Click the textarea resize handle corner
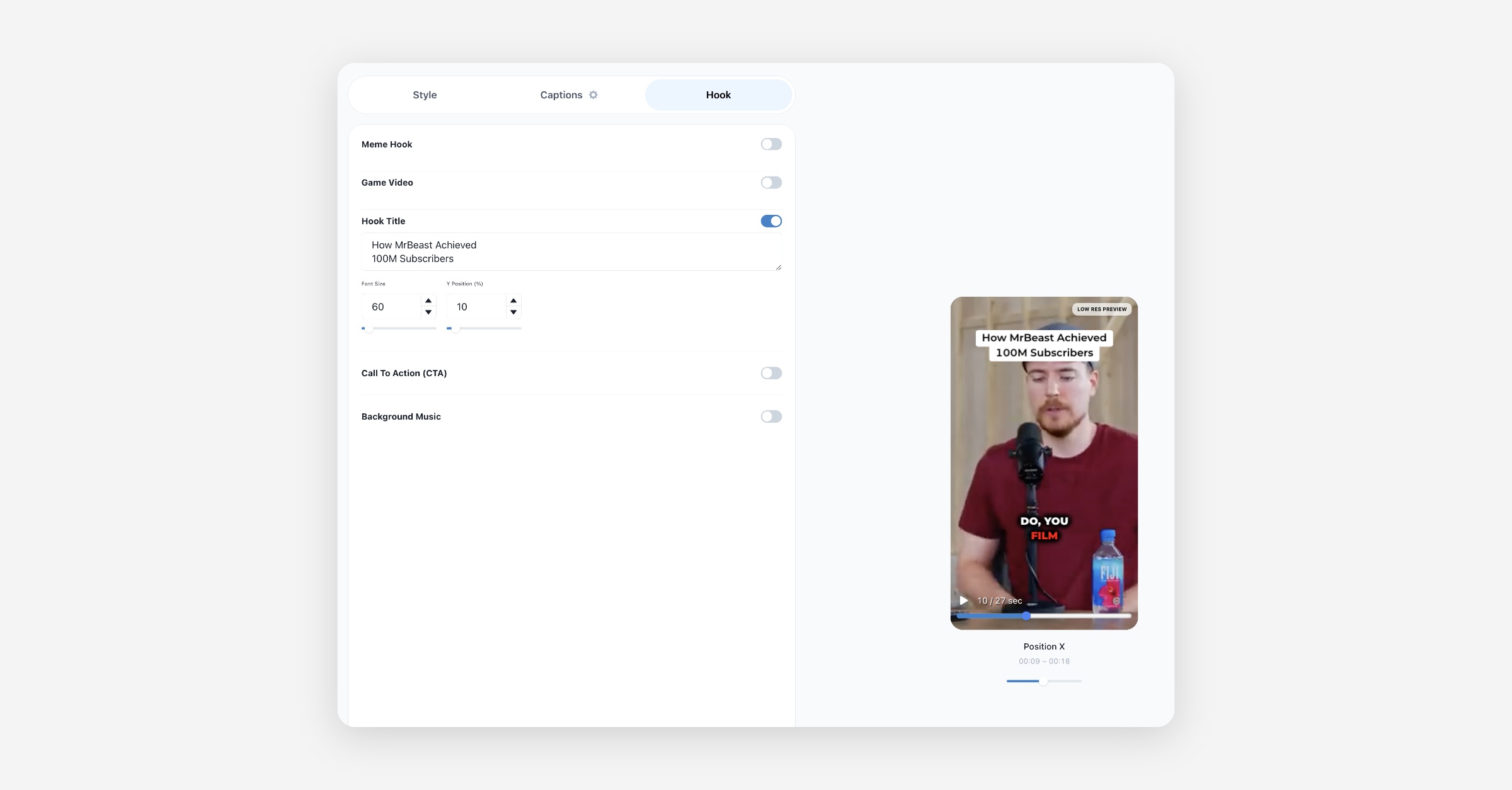Image resolution: width=1512 pixels, height=790 pixels. (x=779, y=267)
